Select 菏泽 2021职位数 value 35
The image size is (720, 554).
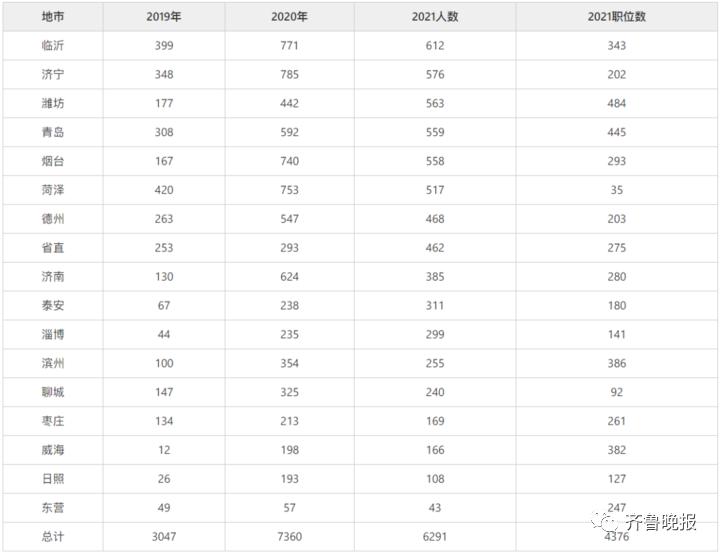click(617, 190)
